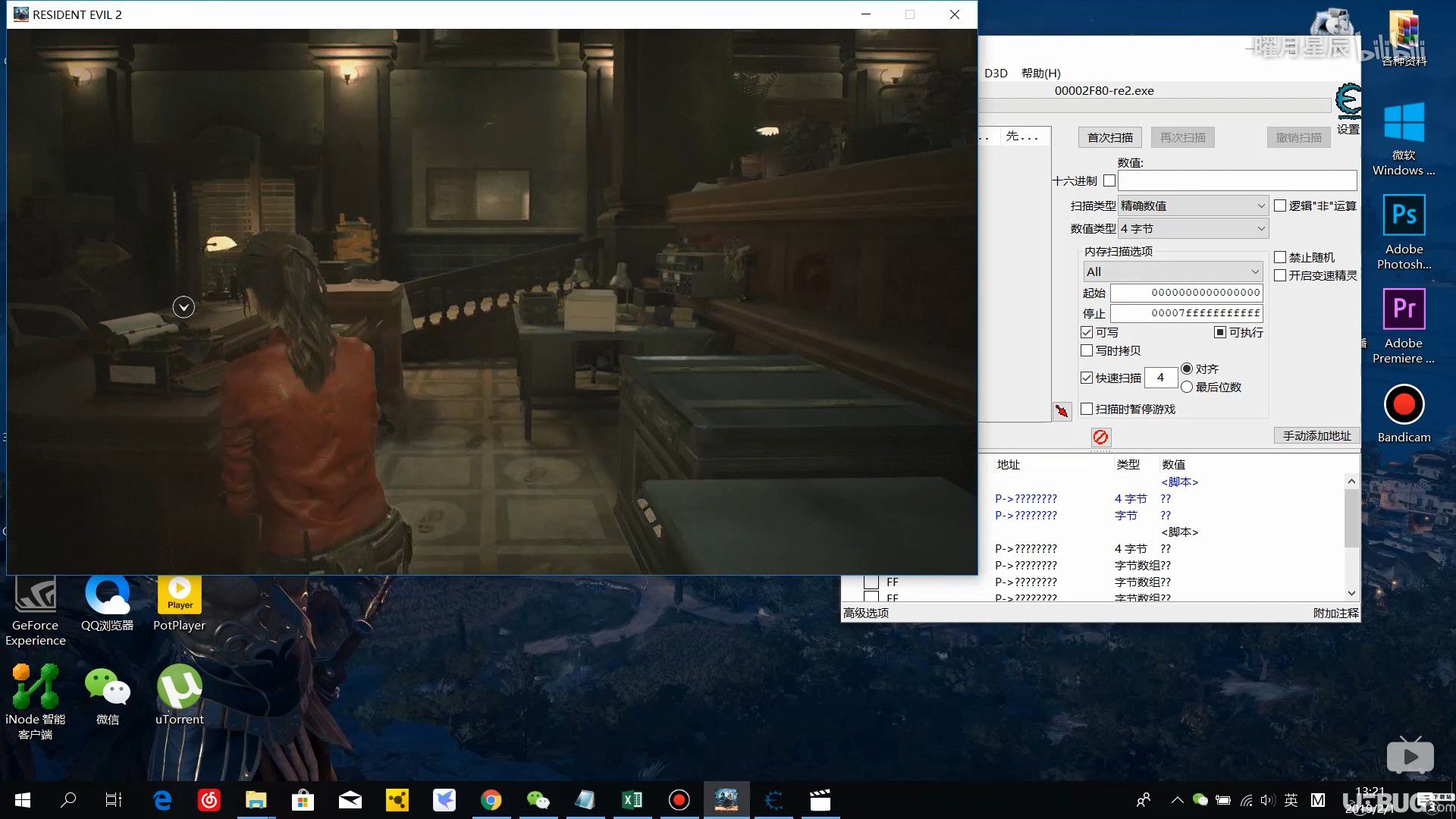Select the first blue <脚本> script entry
Screen dimensions: 1456x819
coord(1180,482)
